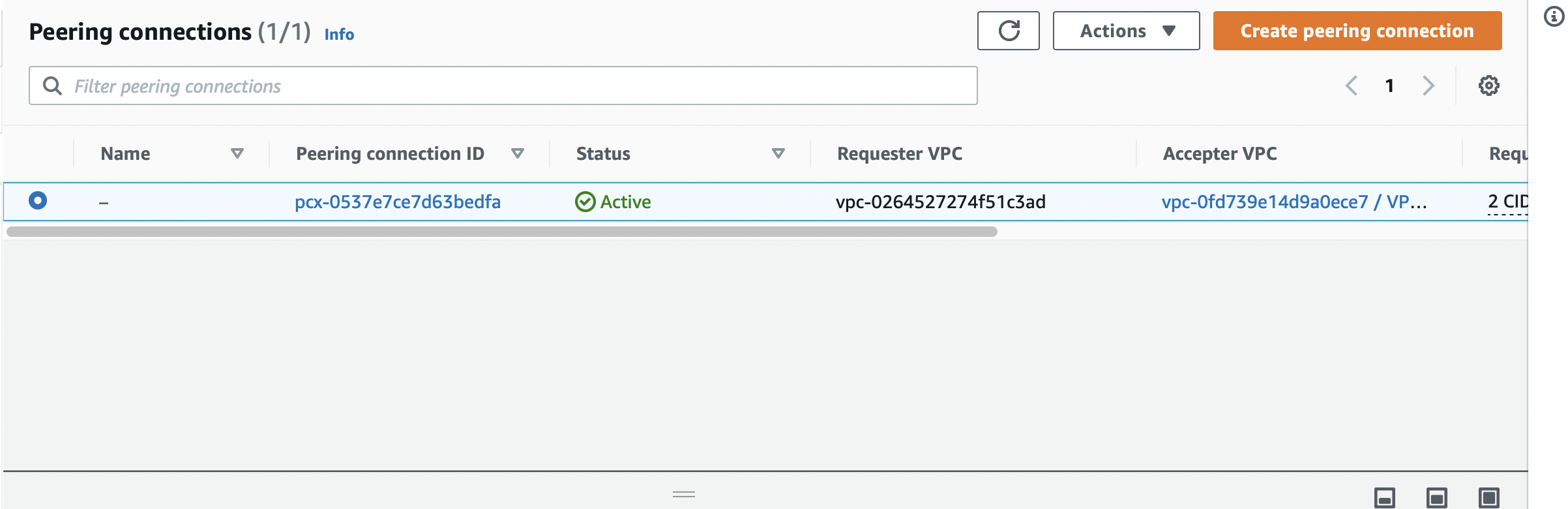This screenshot has width=1568, height=509.
Task: Open the Info link beside Peering connections
Action: (x=339, y=34)
